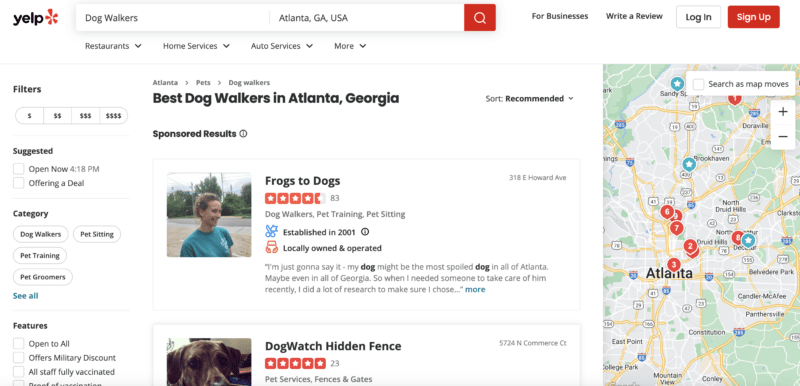Open For Businesses menu item

(560, 16)
